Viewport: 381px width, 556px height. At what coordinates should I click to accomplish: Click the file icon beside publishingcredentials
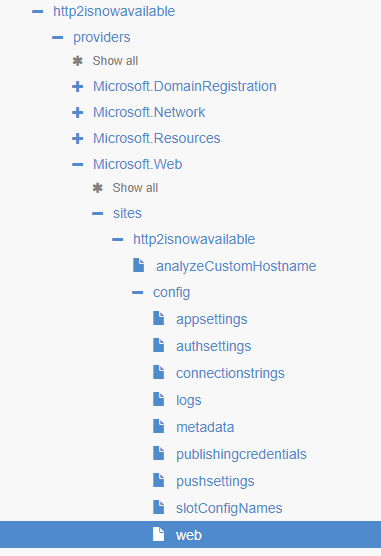coord(158,453)
